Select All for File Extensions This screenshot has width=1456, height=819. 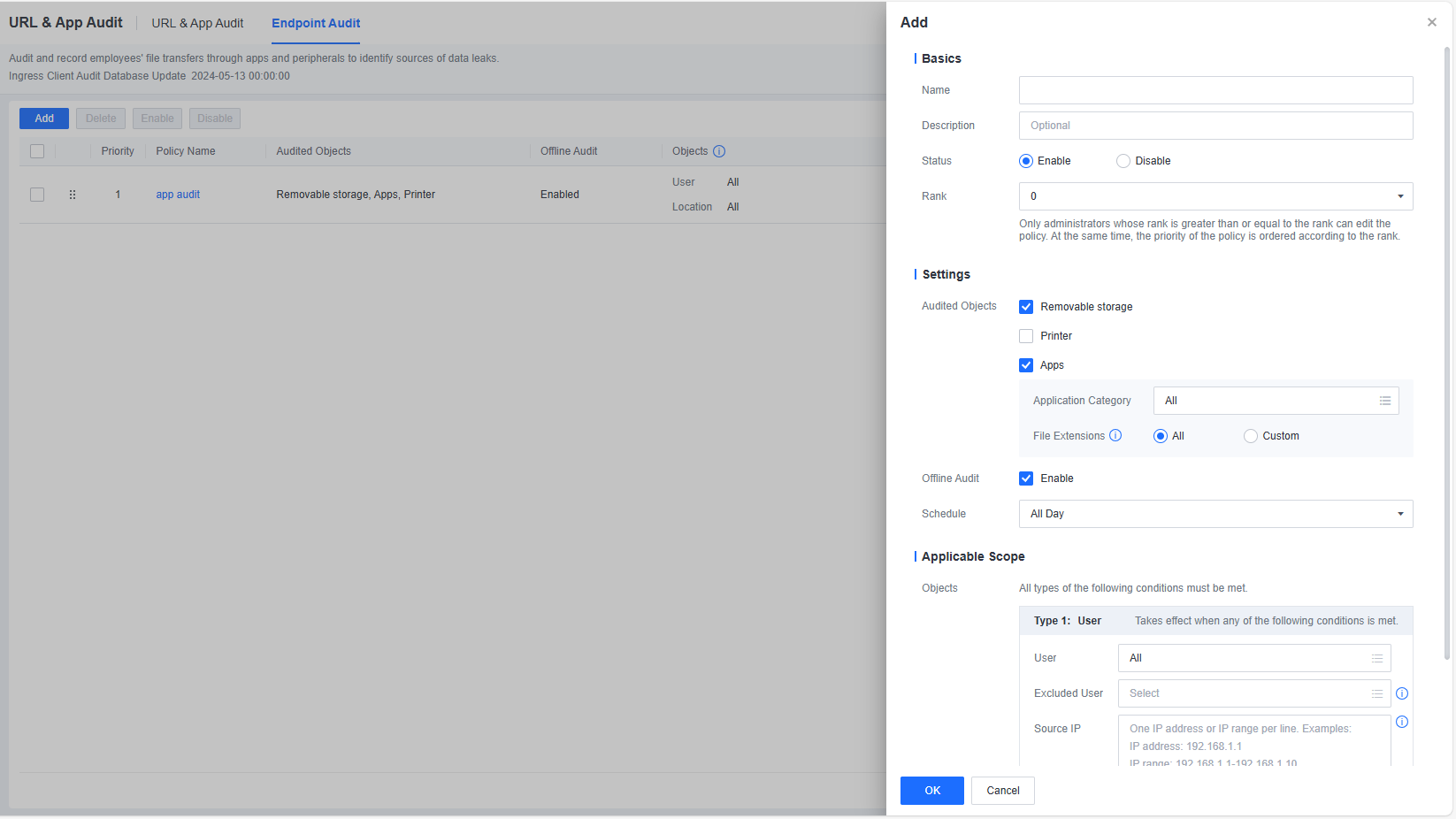[x=1161, y=436]
